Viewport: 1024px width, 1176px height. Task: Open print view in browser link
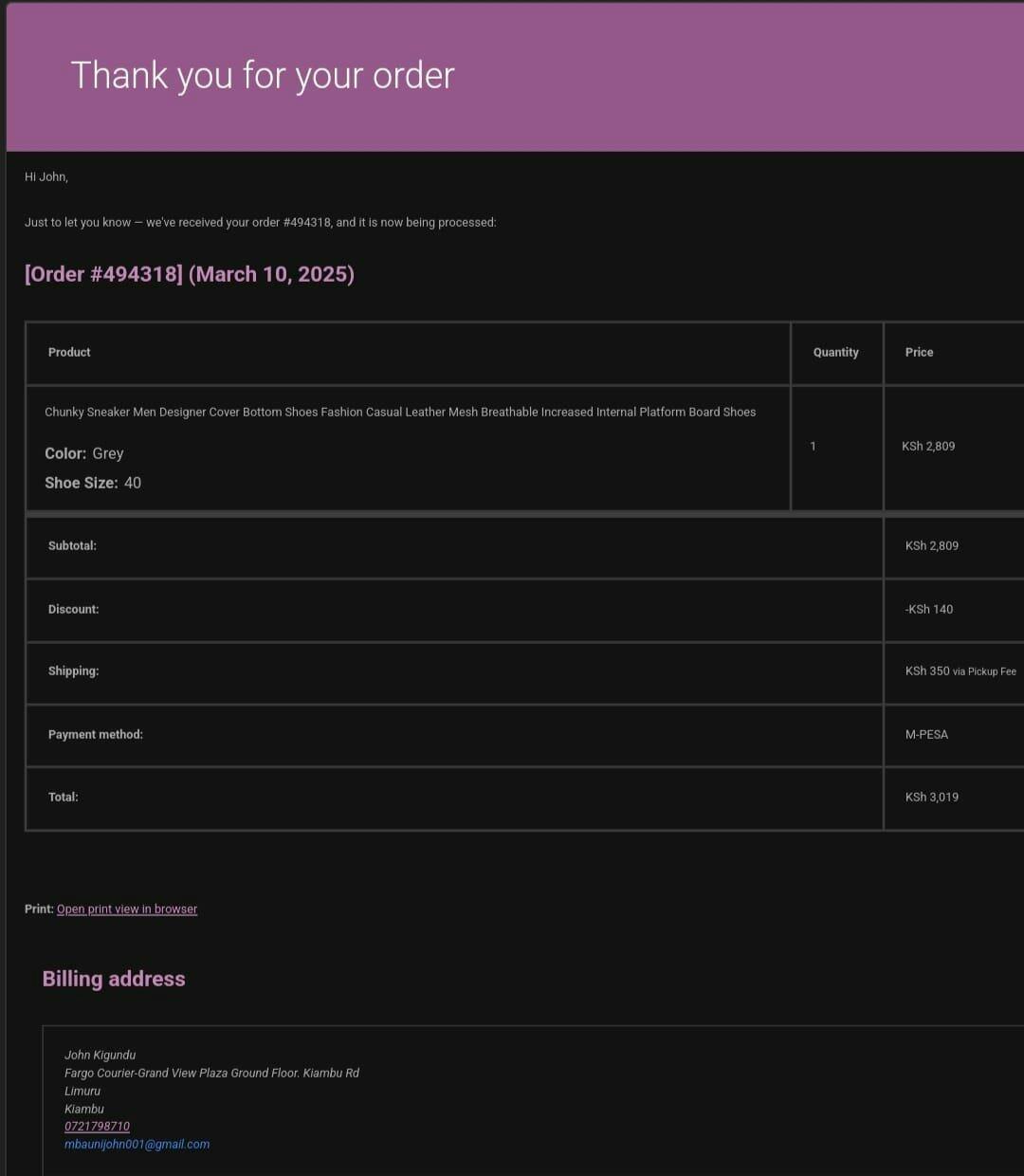[127, 909]
